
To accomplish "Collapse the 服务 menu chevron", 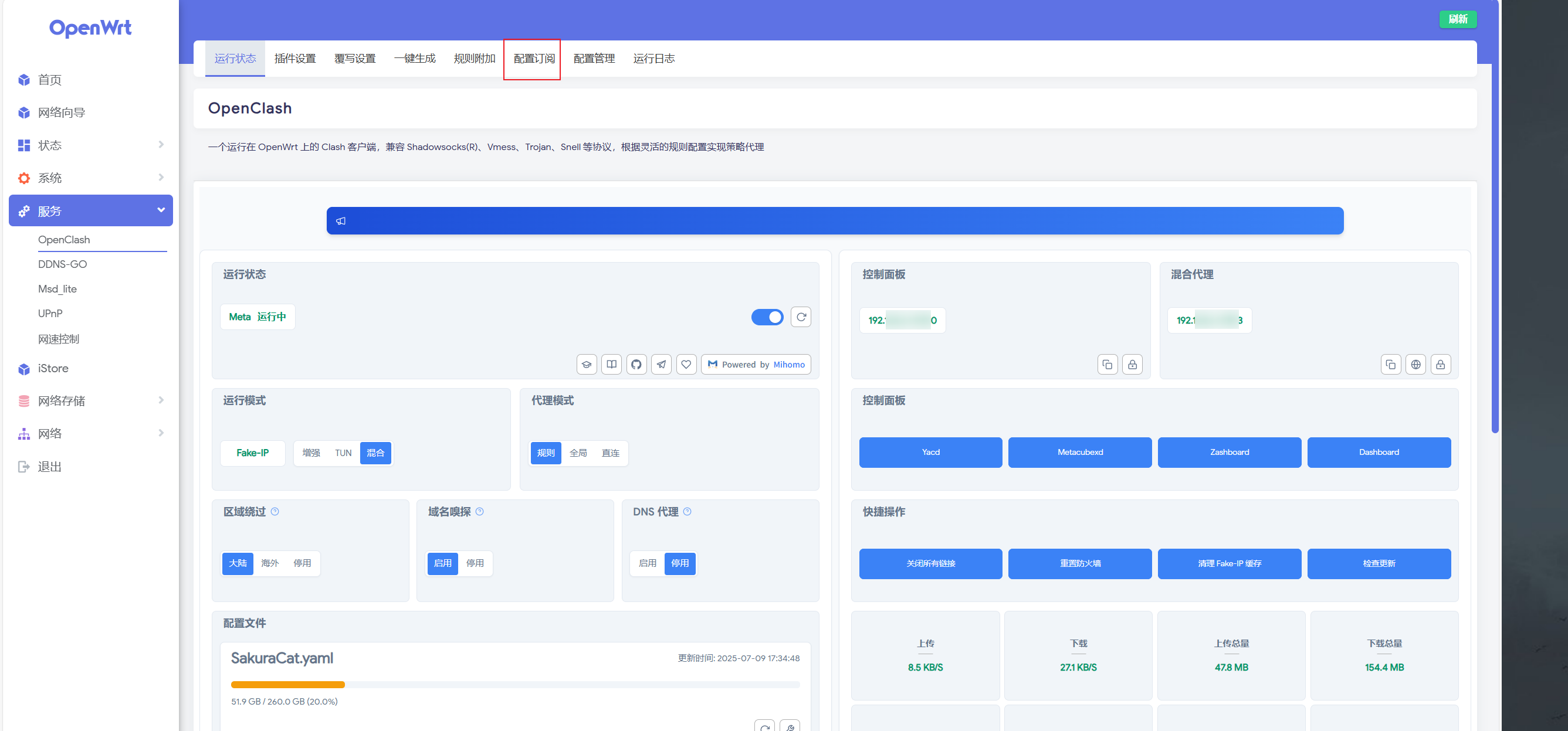I will click(161, 210).
